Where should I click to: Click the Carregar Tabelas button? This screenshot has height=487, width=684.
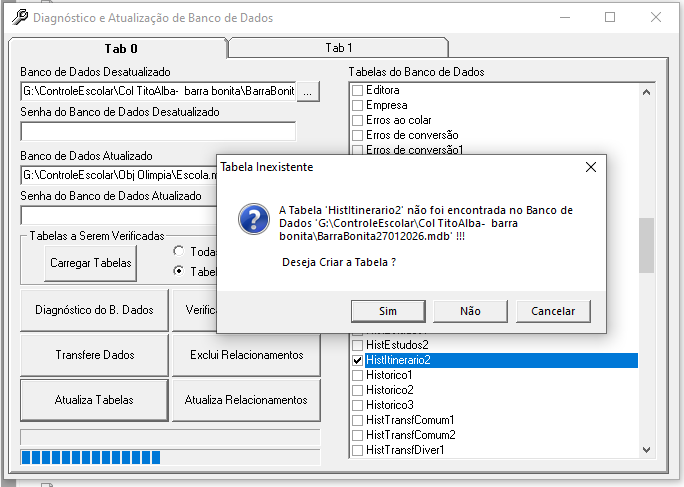tap(90, 263)
